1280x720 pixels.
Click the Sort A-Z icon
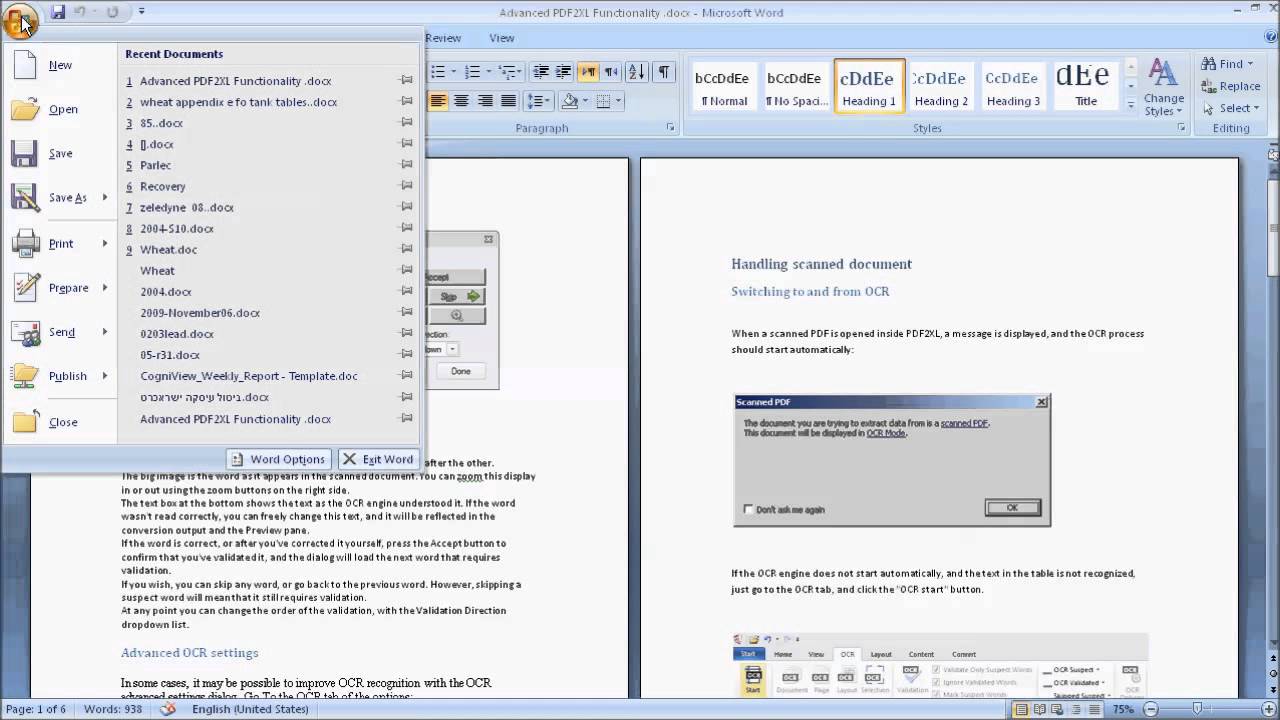tap(636, 72)
